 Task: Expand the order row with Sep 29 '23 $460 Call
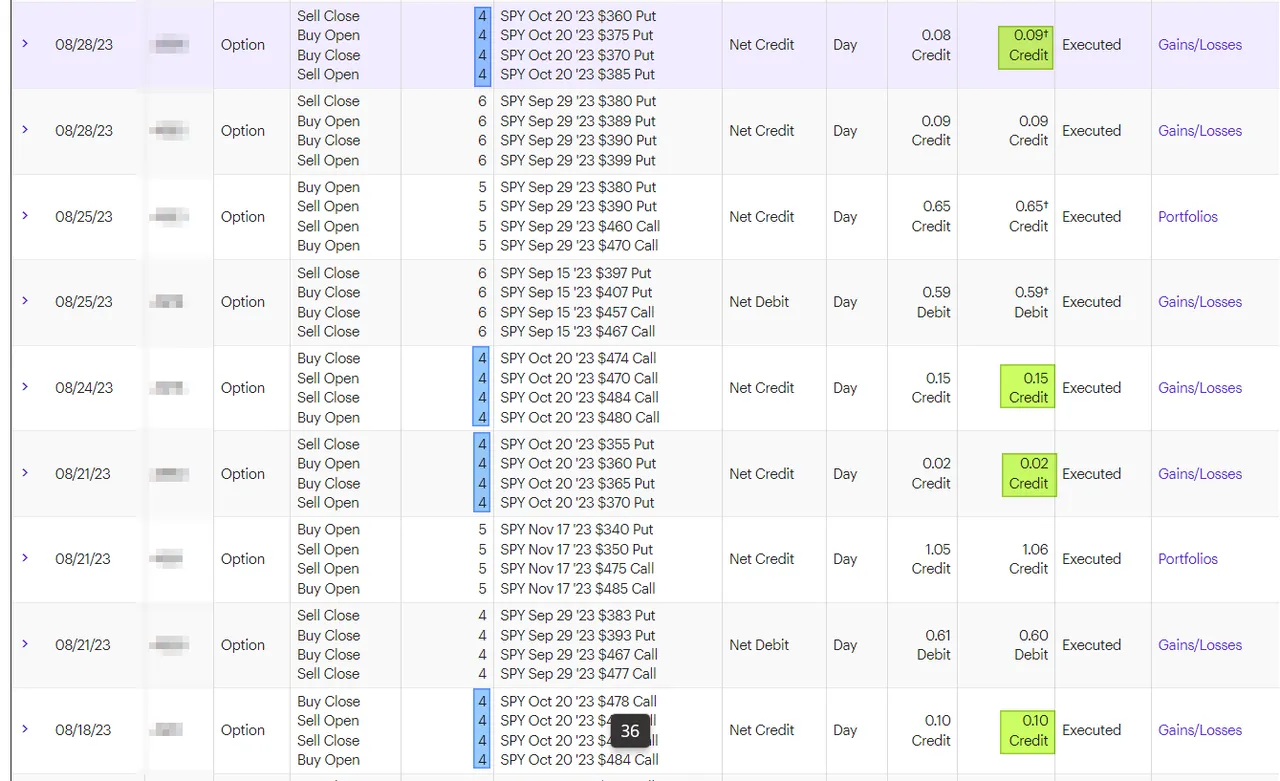(x=25, y=216)
